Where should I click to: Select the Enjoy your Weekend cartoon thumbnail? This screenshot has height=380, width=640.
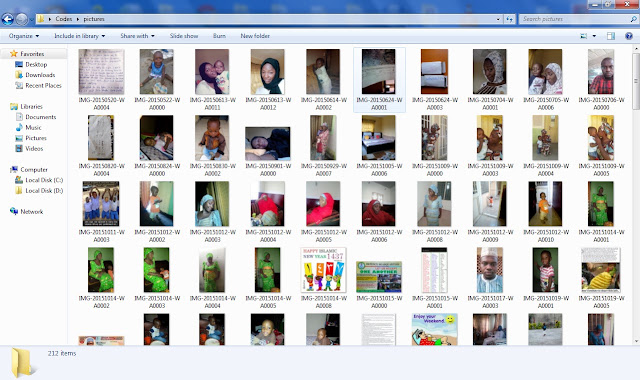coord(434,329)
